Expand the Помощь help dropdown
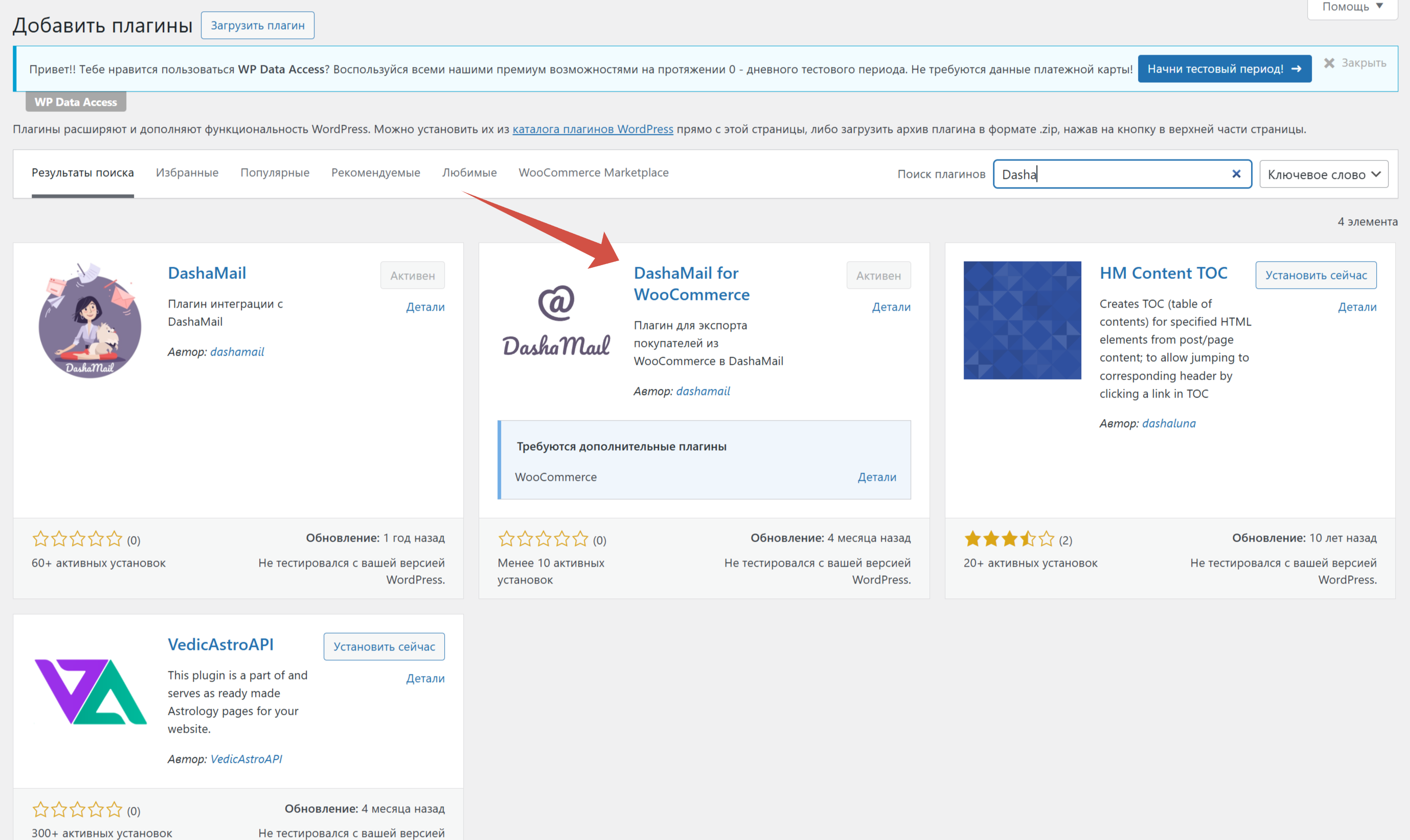This screenshot has height=840, width=1410. 1352,7
